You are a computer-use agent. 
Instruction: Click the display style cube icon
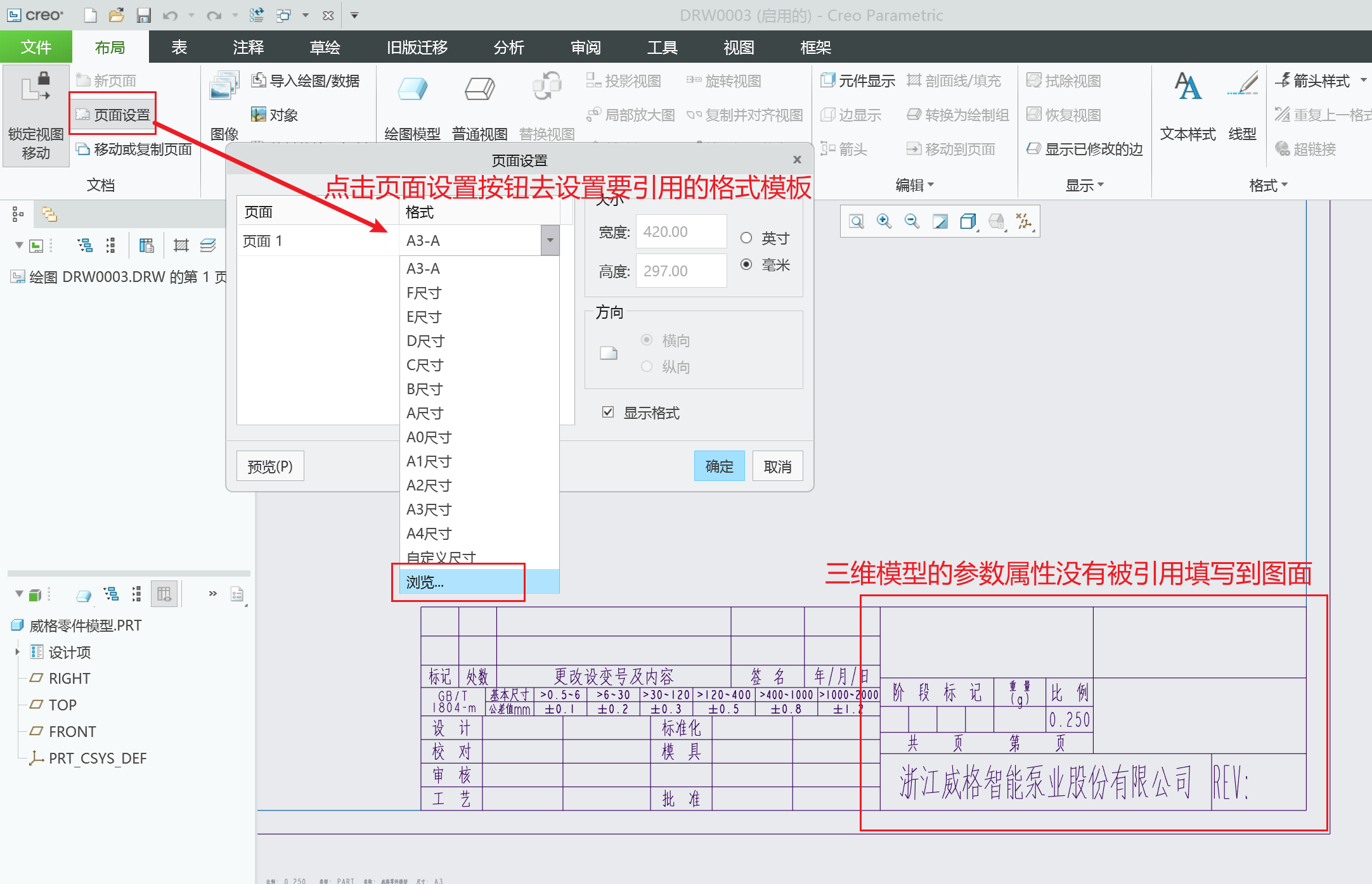click(x=968, y=221)
